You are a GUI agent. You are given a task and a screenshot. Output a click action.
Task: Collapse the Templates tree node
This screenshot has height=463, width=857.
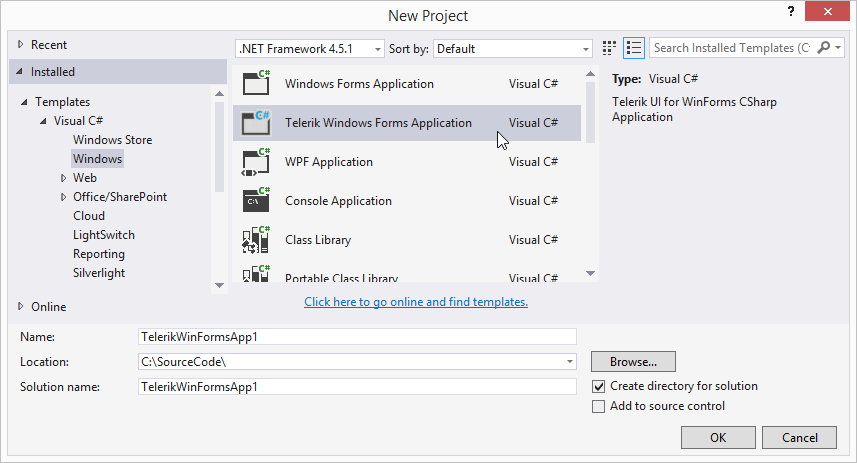coord(24,102)
